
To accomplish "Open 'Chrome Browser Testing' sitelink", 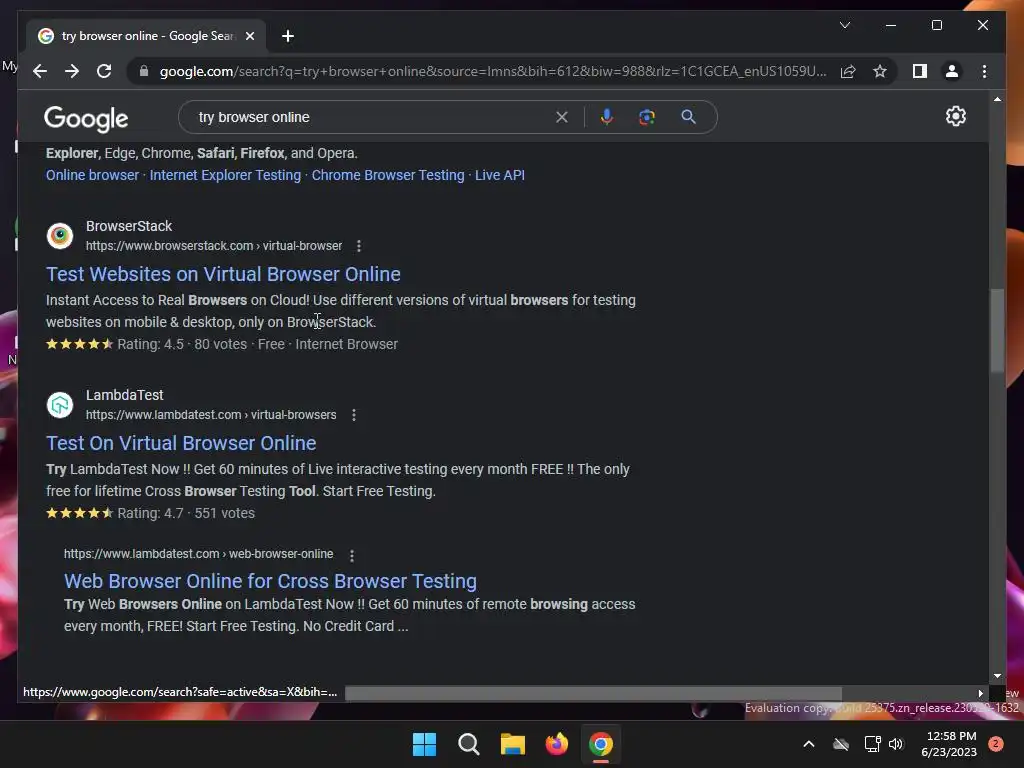I will (388, 175).
